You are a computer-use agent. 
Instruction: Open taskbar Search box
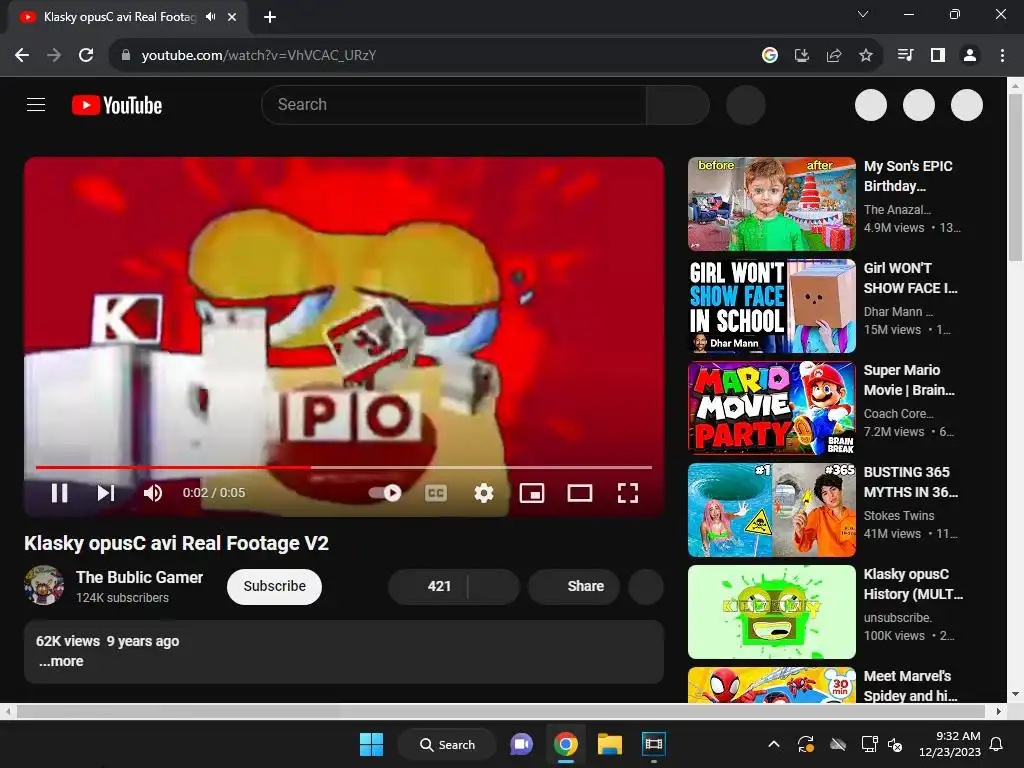447,744
